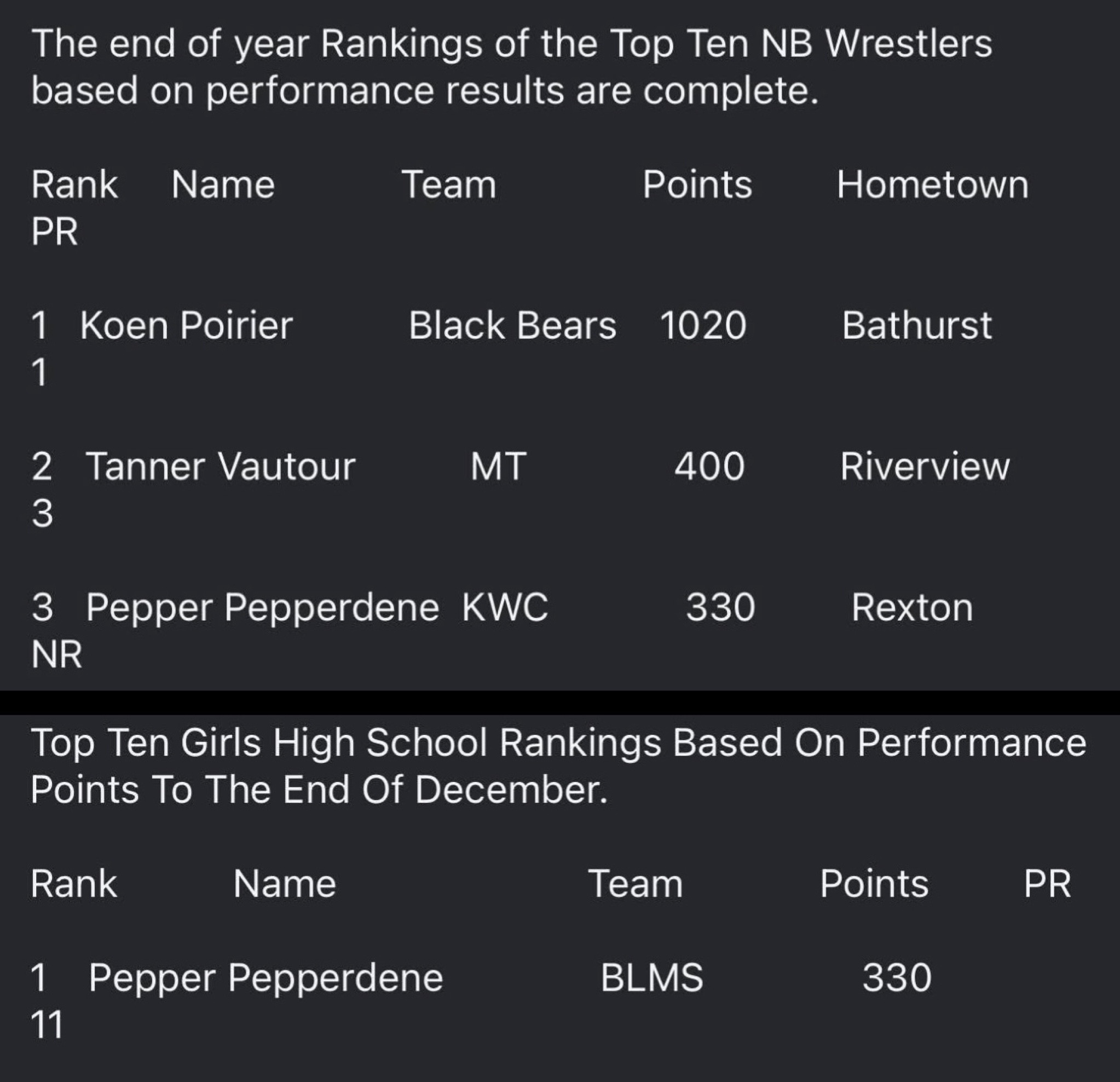
Task: Click Pepper Pepperdene next to KWC
Action: (262, 607)
